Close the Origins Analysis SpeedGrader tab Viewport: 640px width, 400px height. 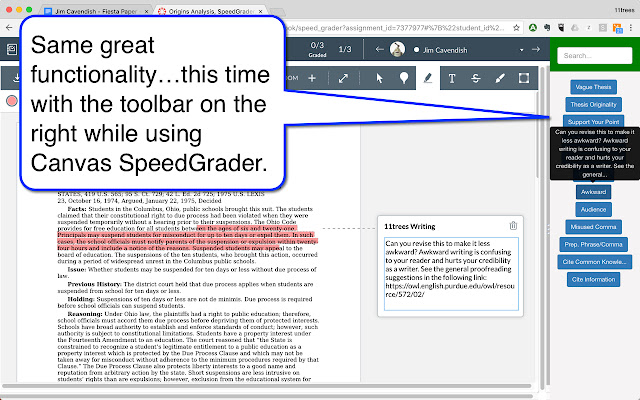tap(261, 11)
